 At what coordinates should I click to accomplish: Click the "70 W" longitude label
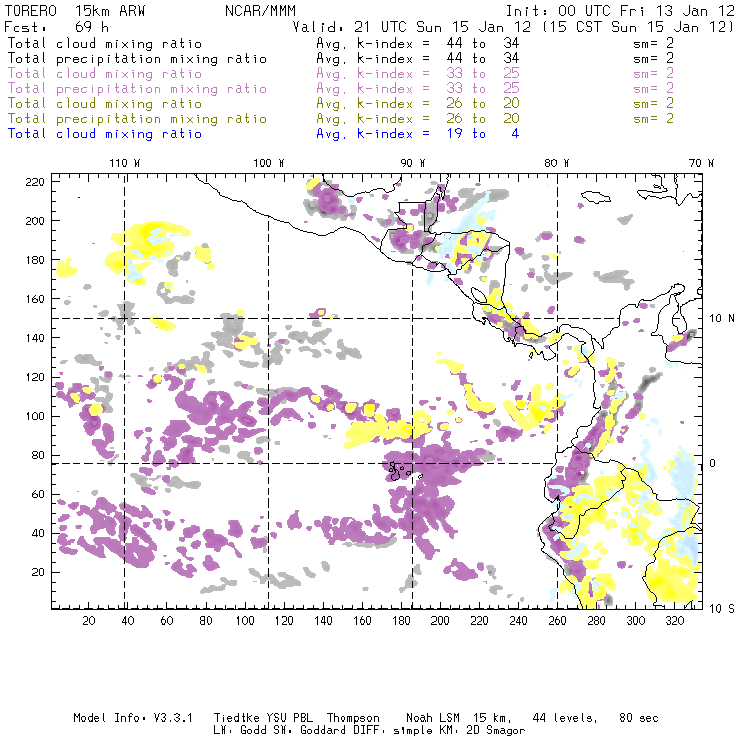point(701,163)
